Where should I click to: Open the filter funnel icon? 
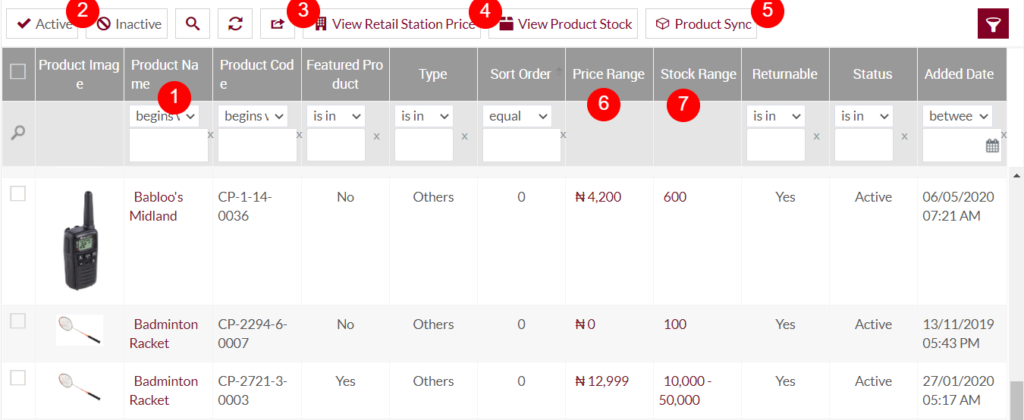point(993,23)
